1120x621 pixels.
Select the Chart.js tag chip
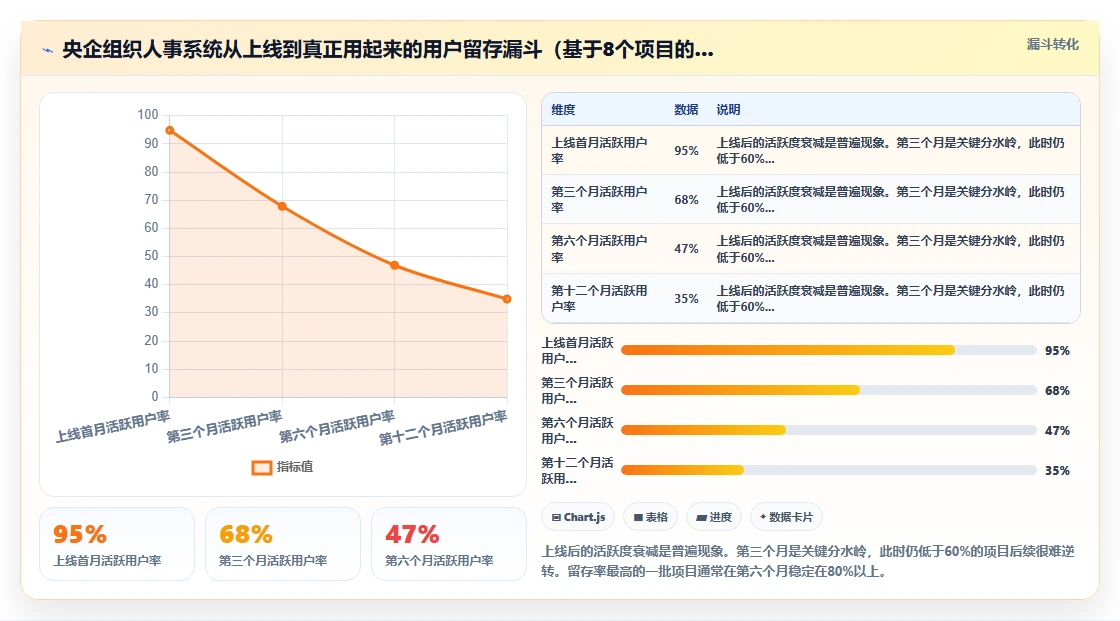579,517
